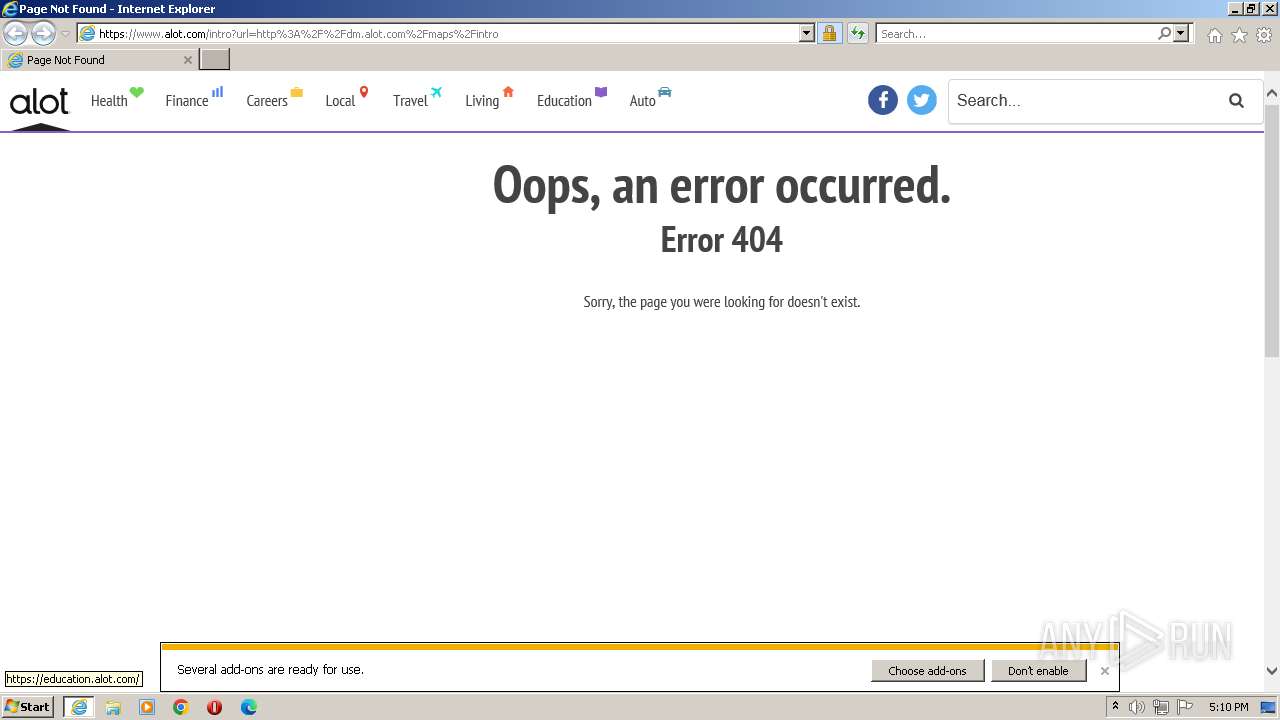
Task: Open the Auto section
Action: click(650, 99)
